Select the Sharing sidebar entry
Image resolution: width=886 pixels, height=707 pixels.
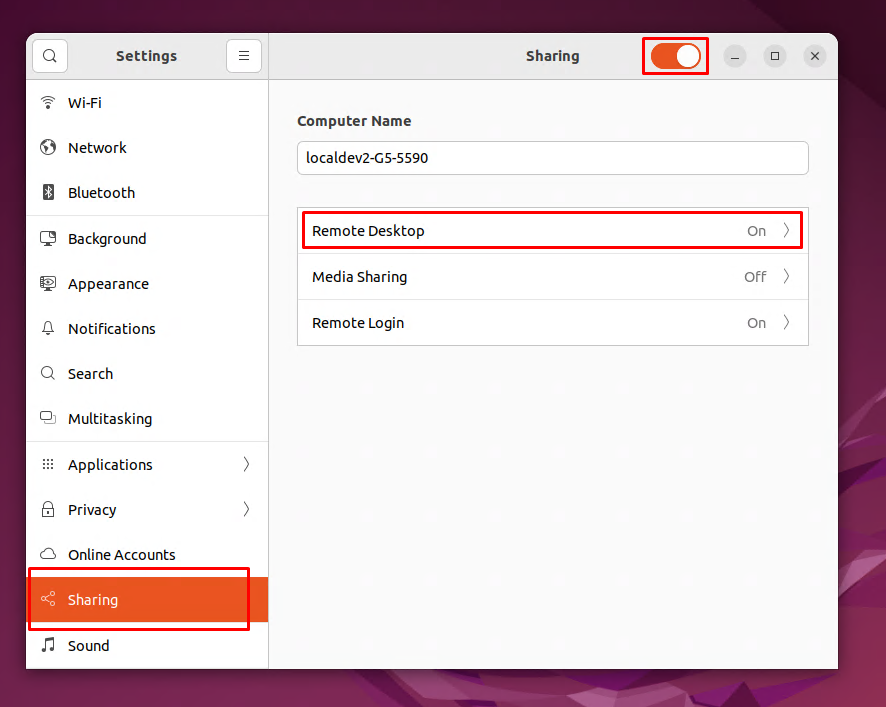[147, 599]
